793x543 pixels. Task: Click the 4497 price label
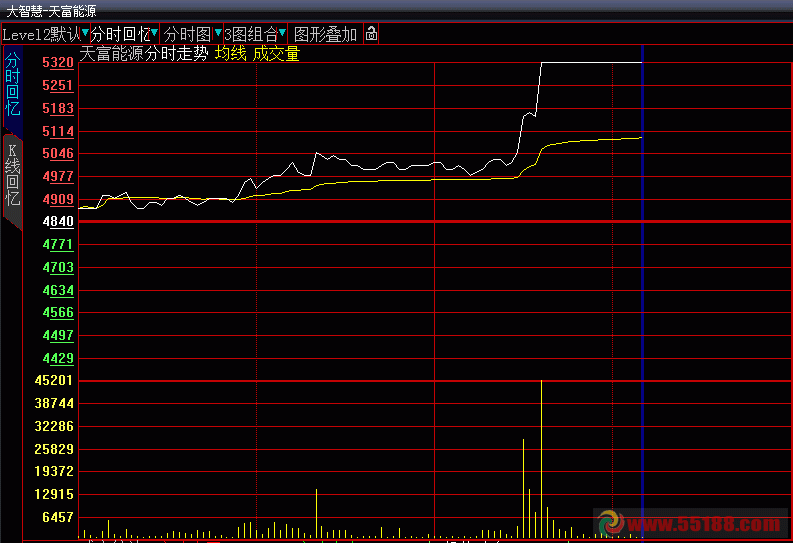[x=58, y=335]
